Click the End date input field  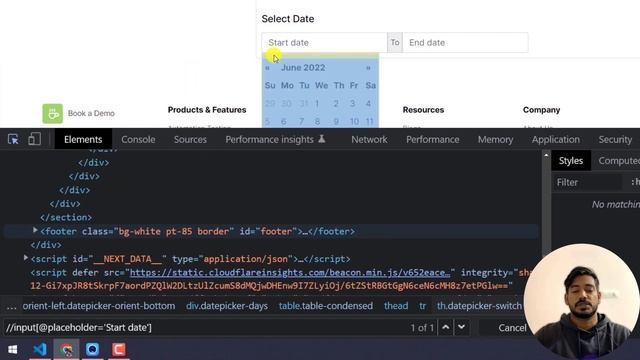465,42
